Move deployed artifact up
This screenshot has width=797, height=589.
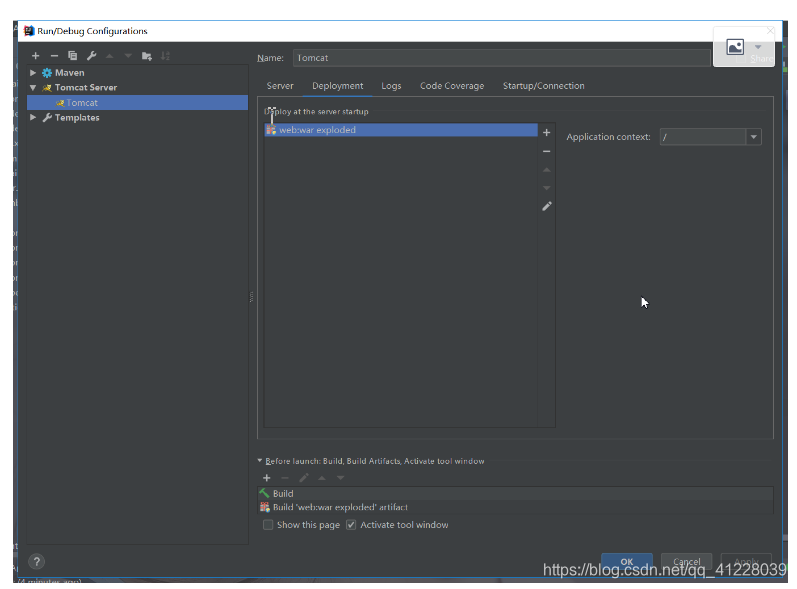point(546,170)
